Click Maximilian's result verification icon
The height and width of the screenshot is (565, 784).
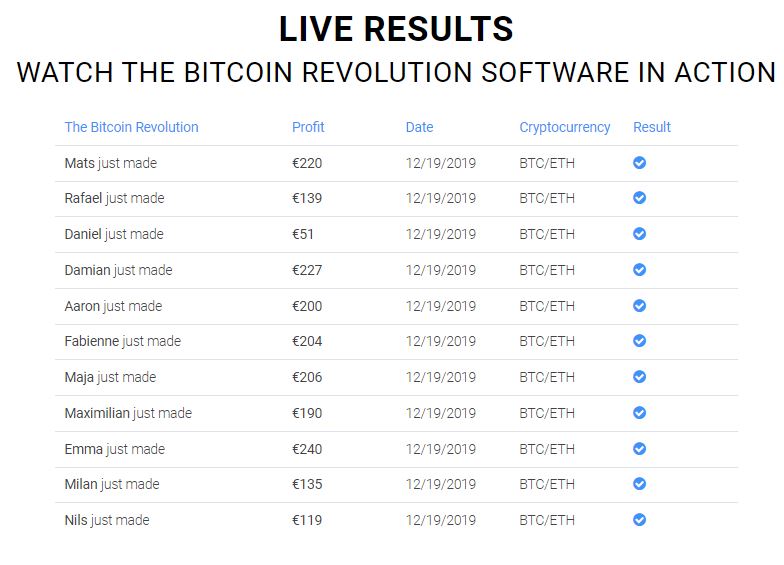tap(639, 412)
